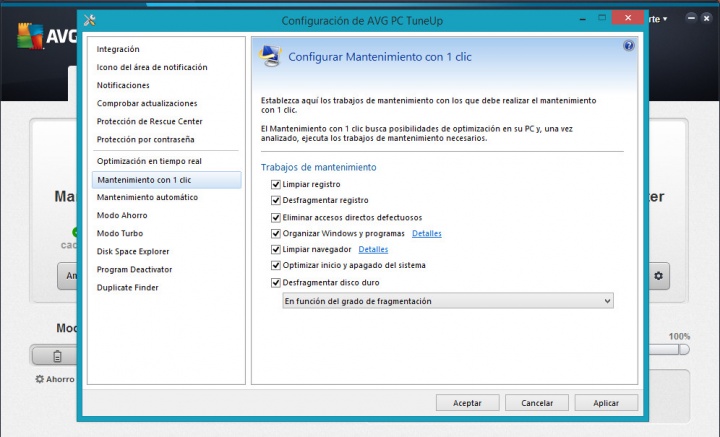Select Protección de Rescue Center
Image resolution: width=720 pixels, height=437 pixels.
[x=150, y=122]
